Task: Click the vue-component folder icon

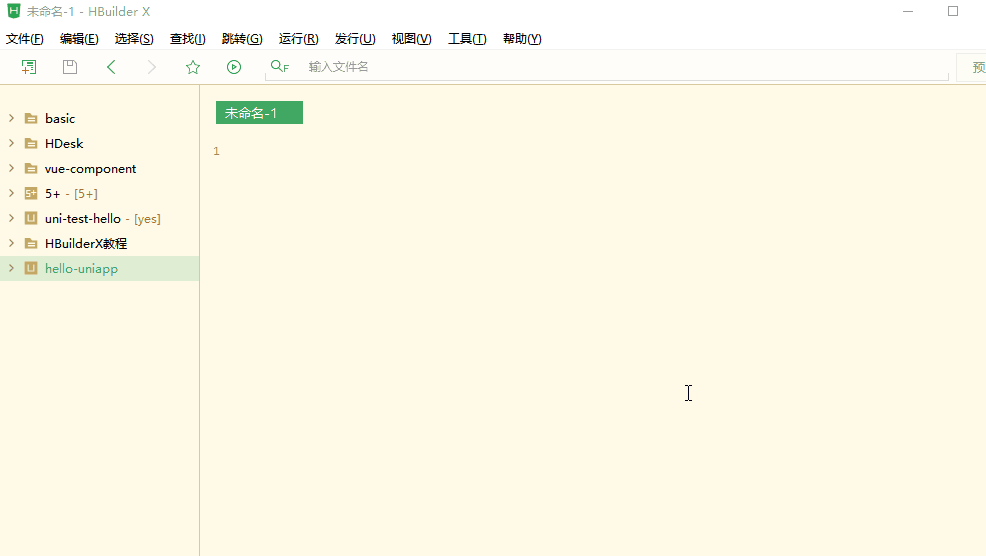Action: pos(31,169)
